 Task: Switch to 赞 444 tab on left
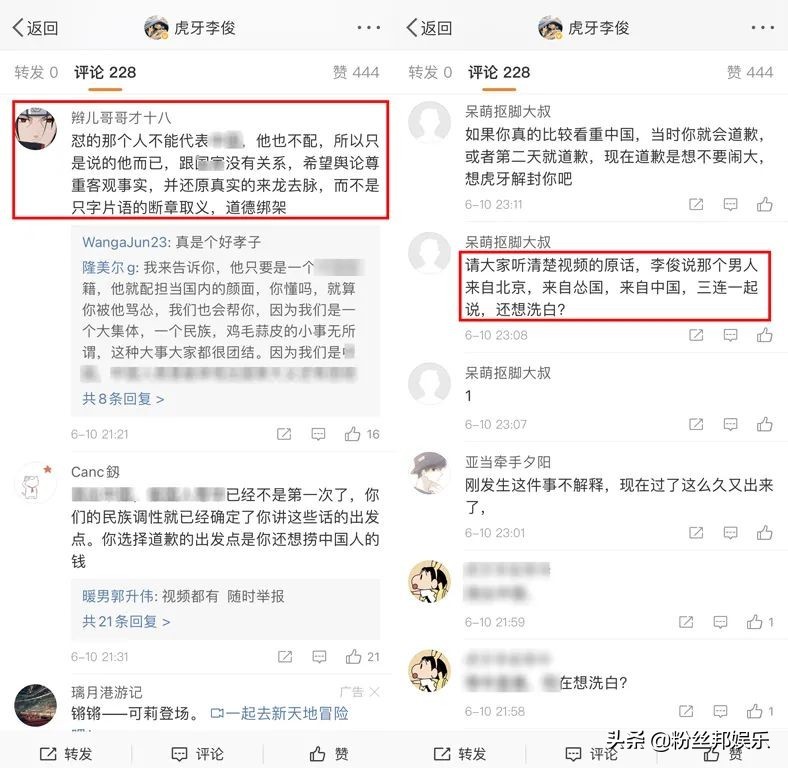(356, 72)
